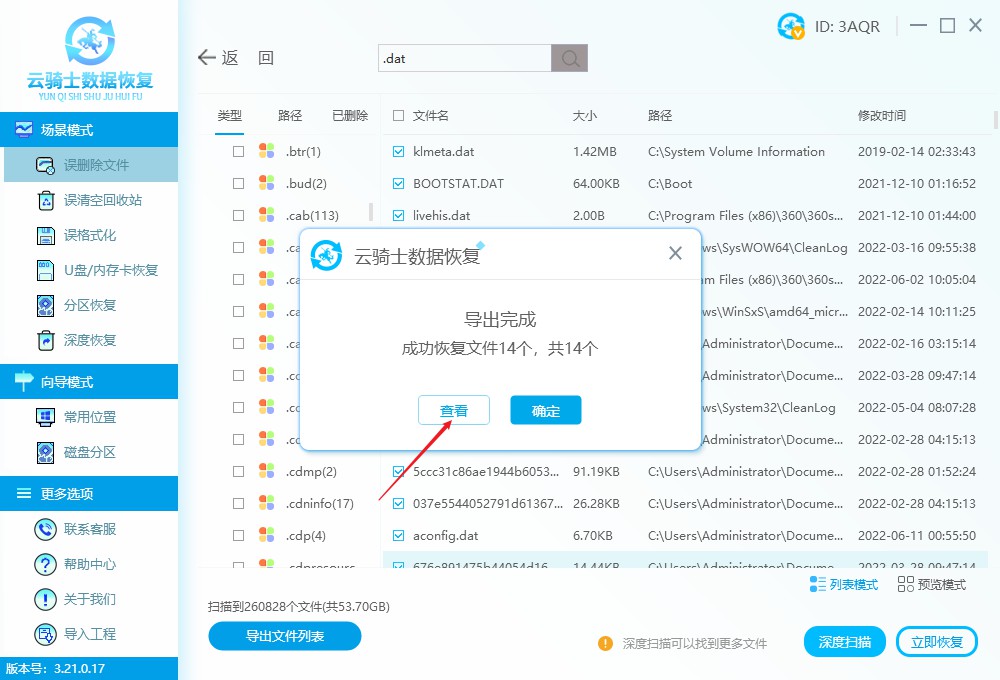The width and height of the screenshot is (1000, 680).
Task: Tick the checkbox for .btr(1)
Action: (237, 151)
